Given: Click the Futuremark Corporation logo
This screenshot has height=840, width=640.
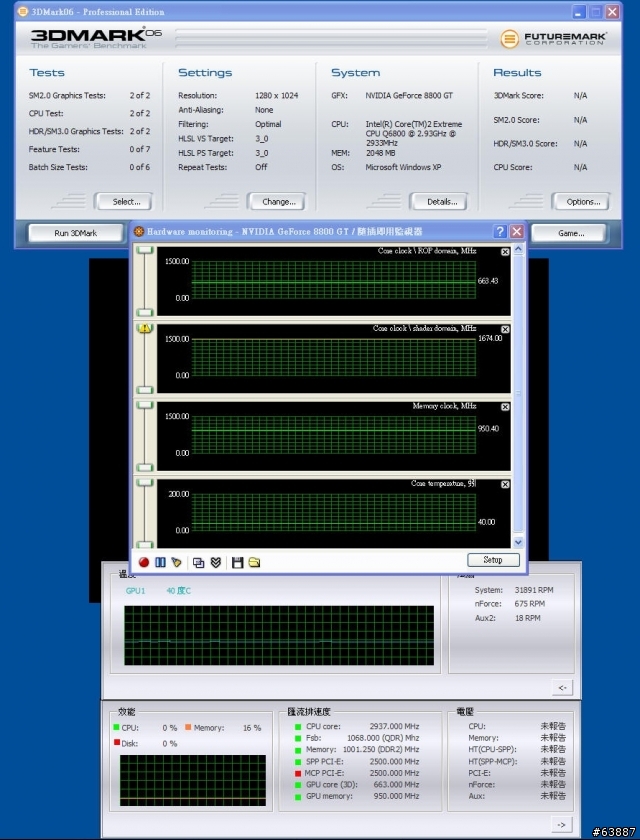Looking at the screenshot, I should 553,39.
